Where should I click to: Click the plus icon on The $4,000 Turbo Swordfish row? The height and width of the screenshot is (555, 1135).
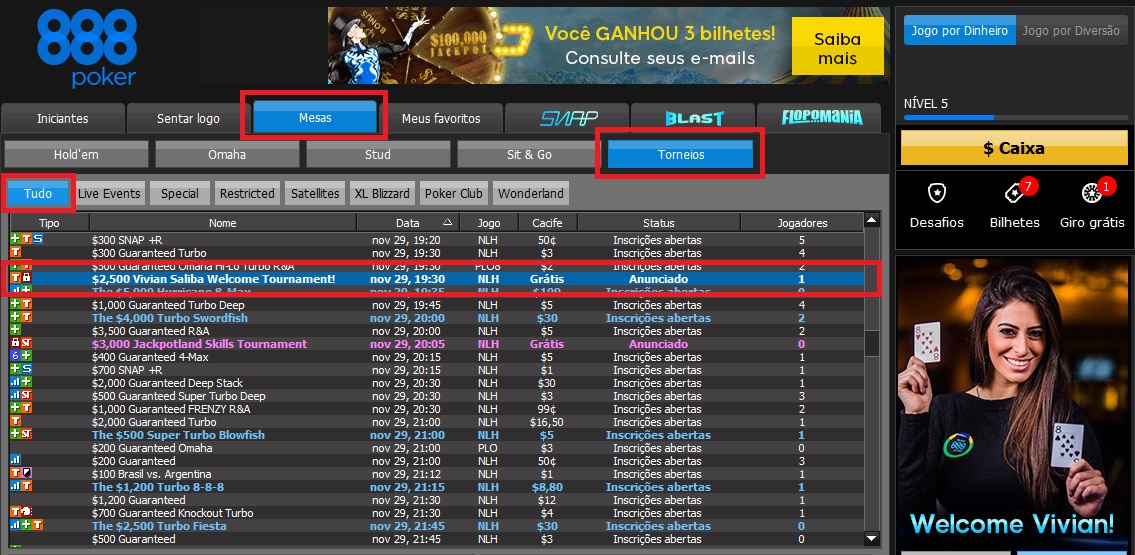click(15, 318)
